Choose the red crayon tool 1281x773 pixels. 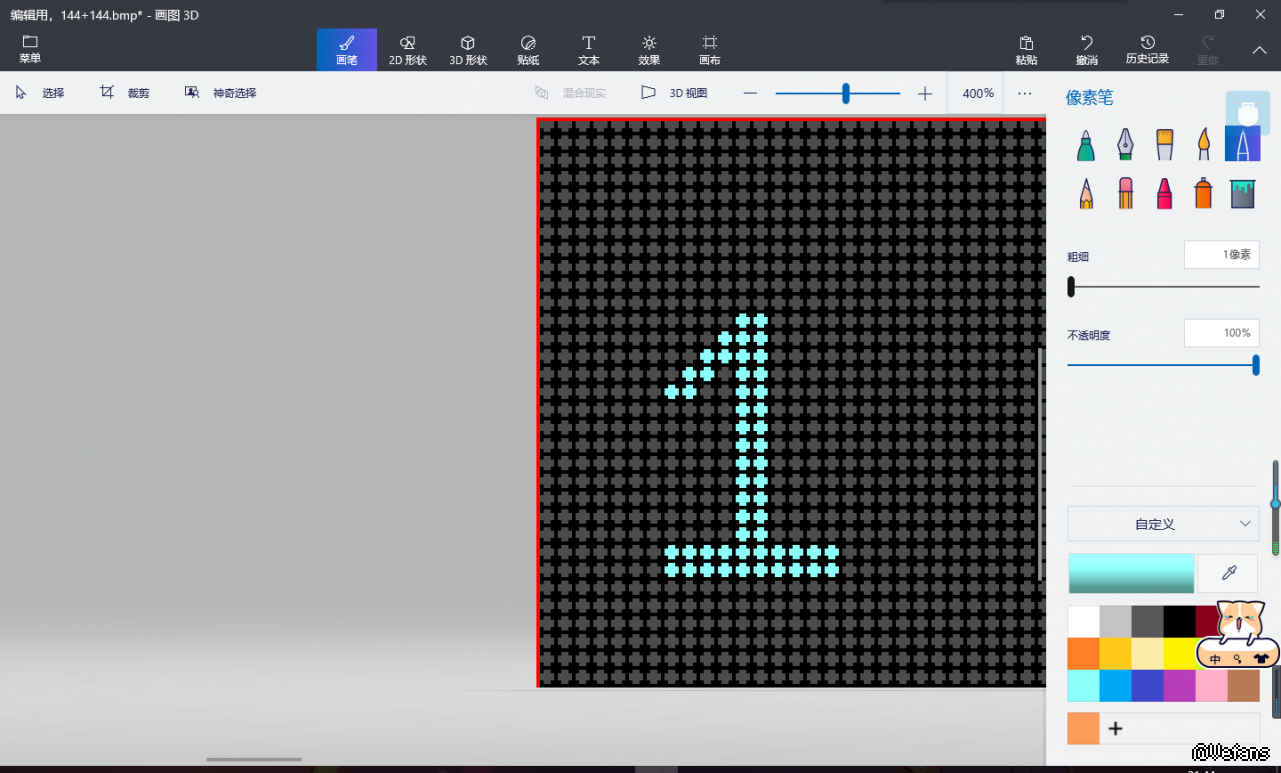[1164, 193]
